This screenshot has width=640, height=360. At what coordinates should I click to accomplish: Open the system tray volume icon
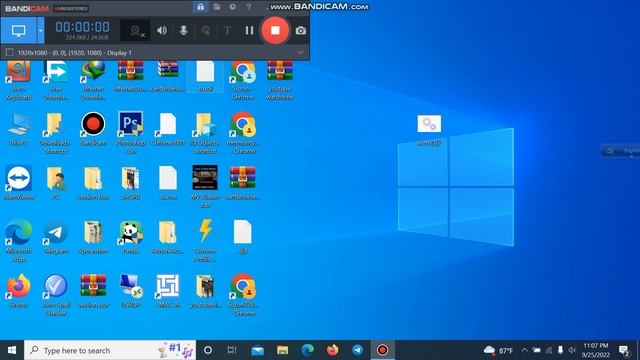point(572,350)
